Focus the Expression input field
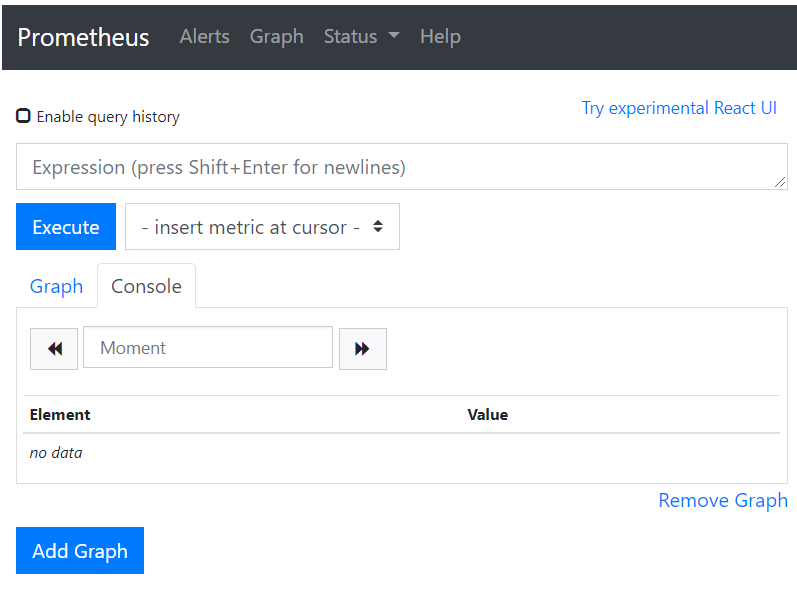 pyautogui.click(x=402, y=167)
